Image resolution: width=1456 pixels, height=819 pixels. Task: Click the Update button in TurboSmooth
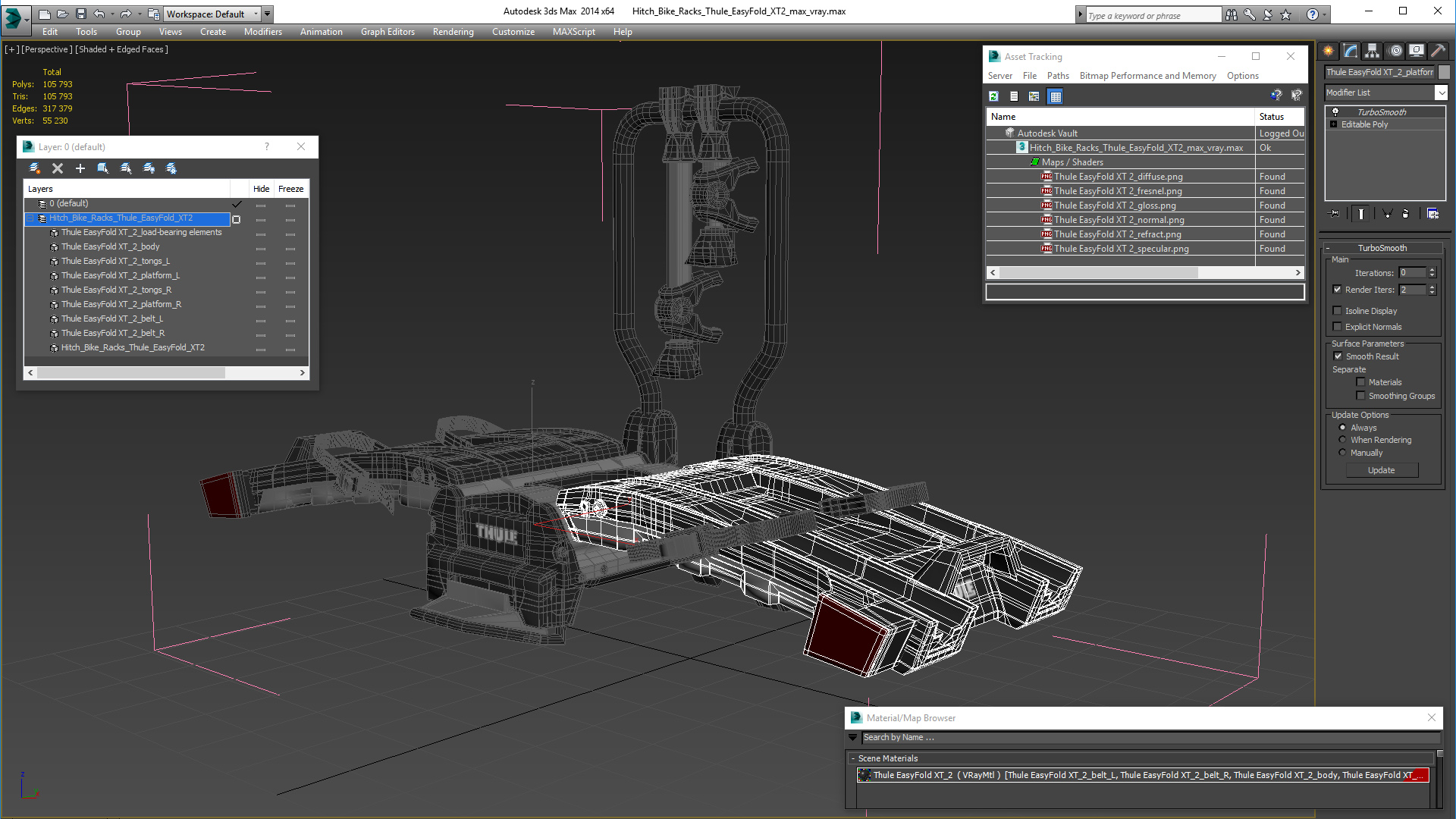[1381, 470]
